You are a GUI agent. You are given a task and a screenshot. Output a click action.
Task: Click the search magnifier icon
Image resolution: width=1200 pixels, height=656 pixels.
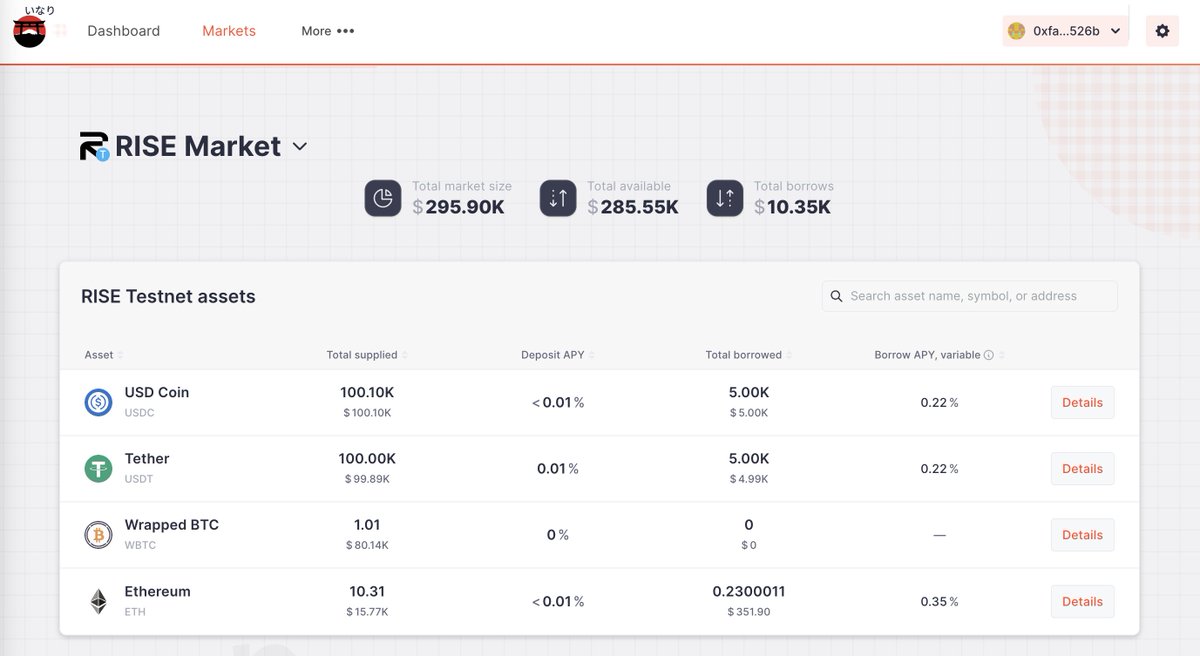pos(837,296)
